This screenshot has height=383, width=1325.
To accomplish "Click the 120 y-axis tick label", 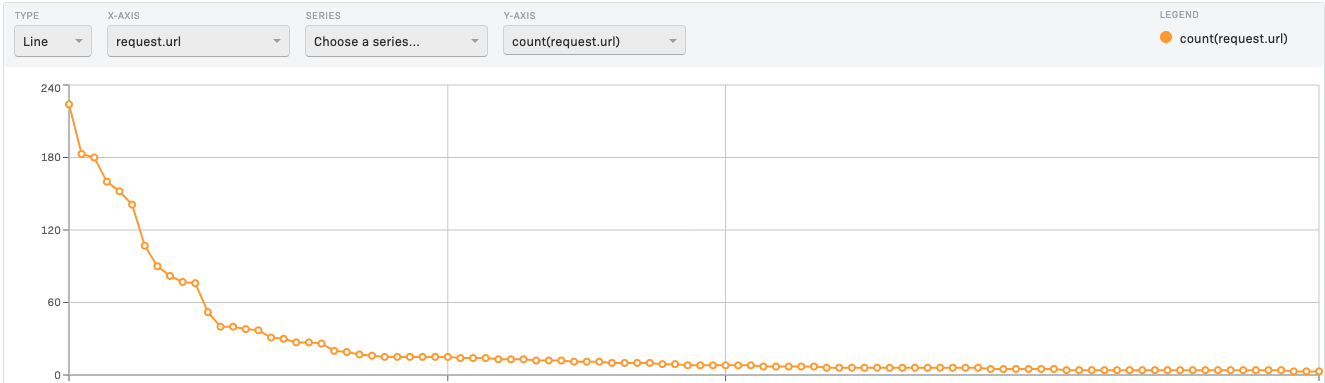I will point(50,230).
